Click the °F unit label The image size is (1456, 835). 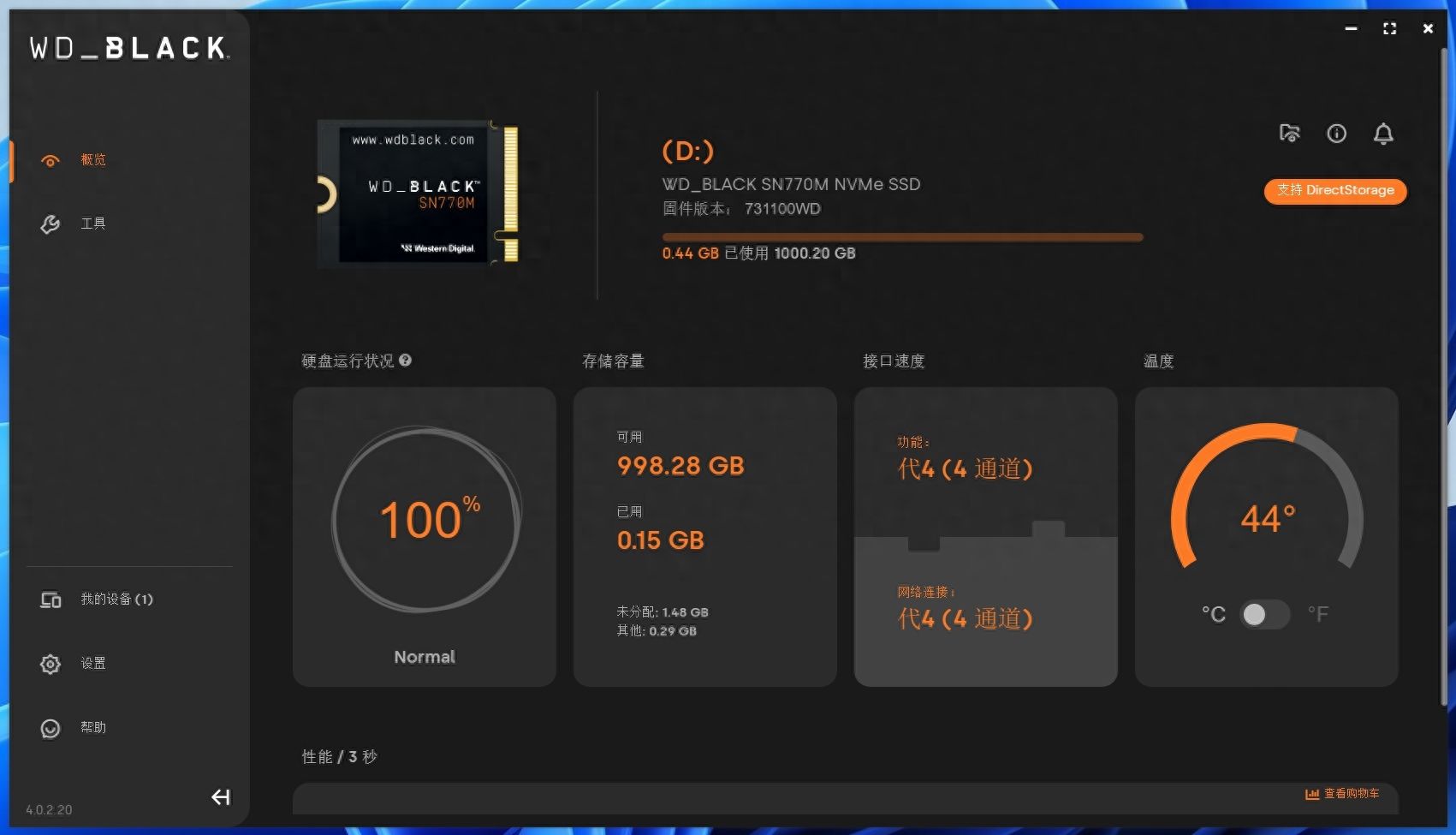1318,614
